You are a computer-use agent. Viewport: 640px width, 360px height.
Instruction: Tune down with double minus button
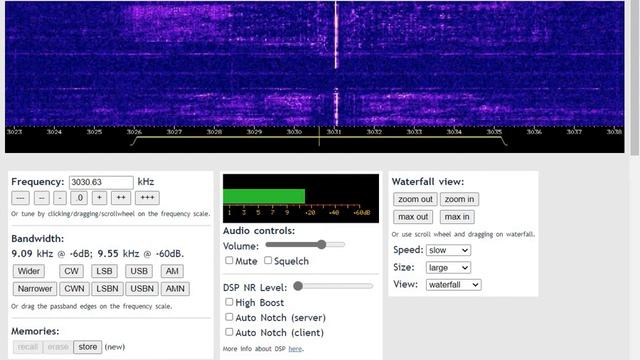coord(42,198)
